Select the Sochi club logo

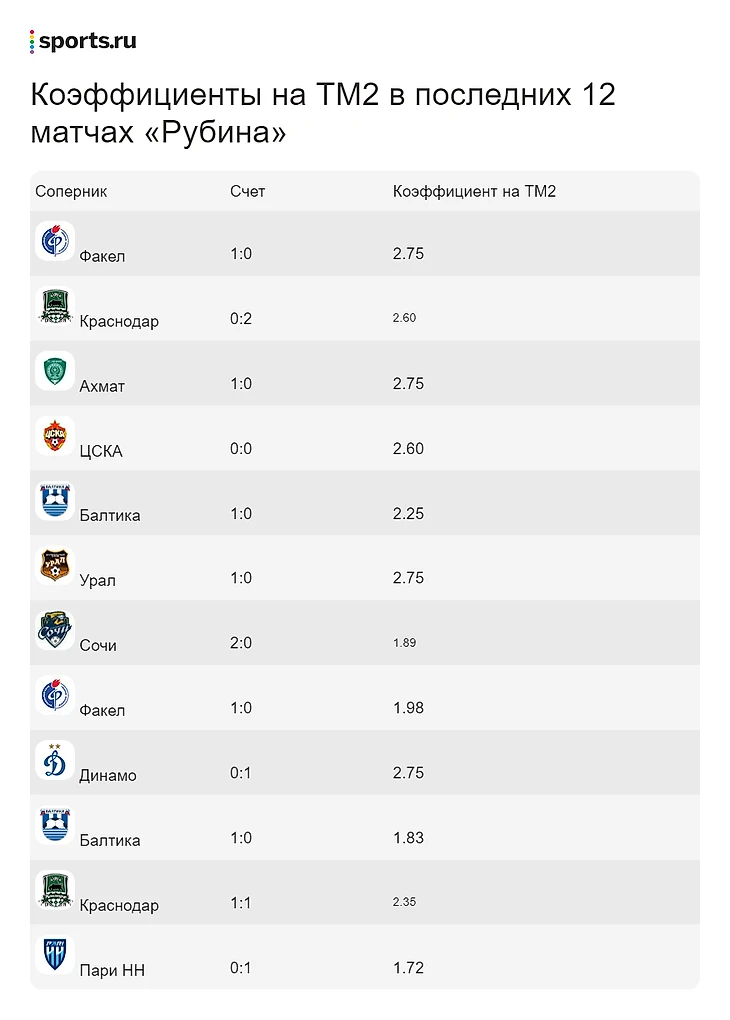coord(55,630)
